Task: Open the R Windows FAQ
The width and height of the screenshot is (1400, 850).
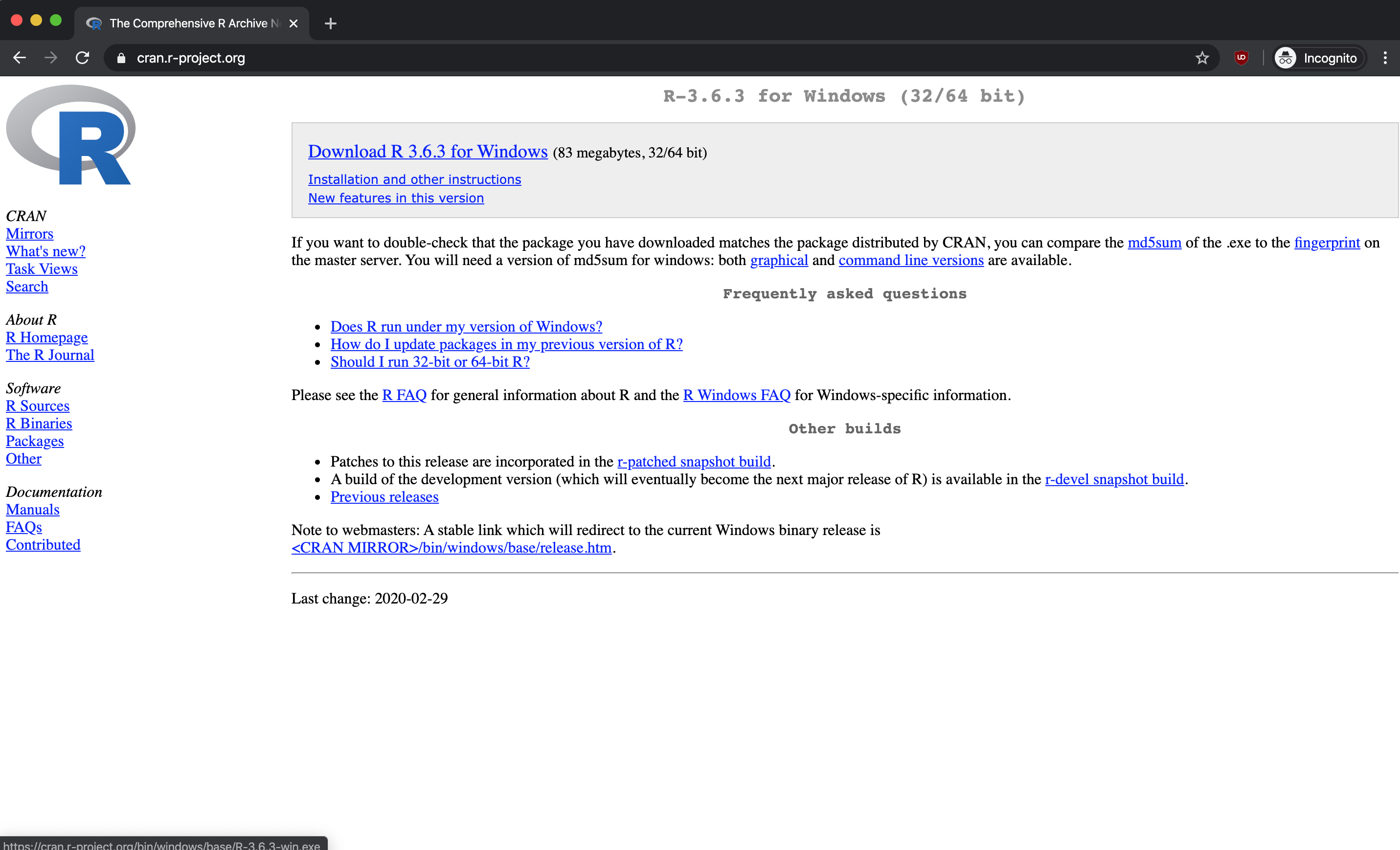Action: pyautogui.click(x=736, y=395)
